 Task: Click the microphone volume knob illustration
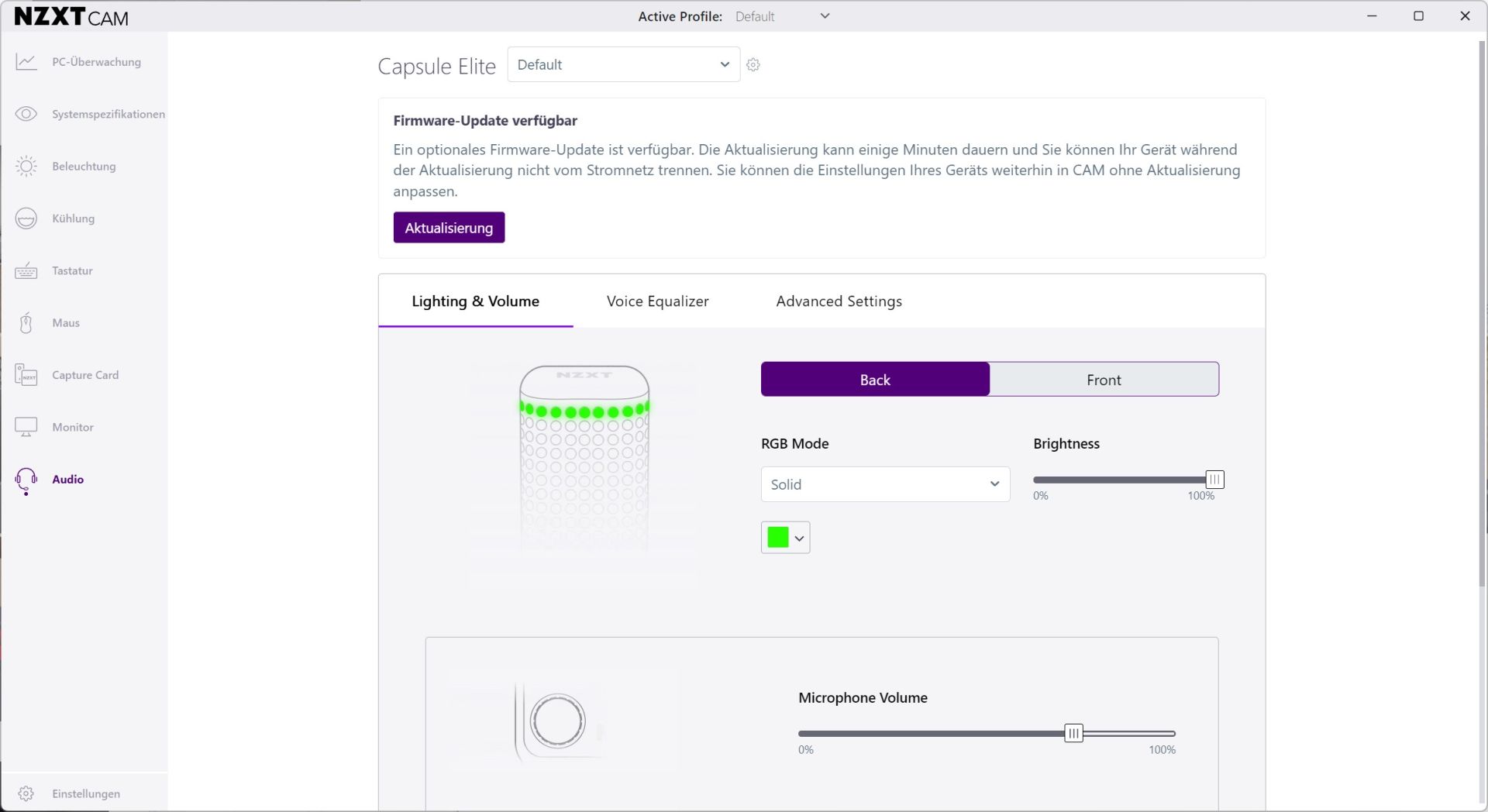click(x=557, y=721)
